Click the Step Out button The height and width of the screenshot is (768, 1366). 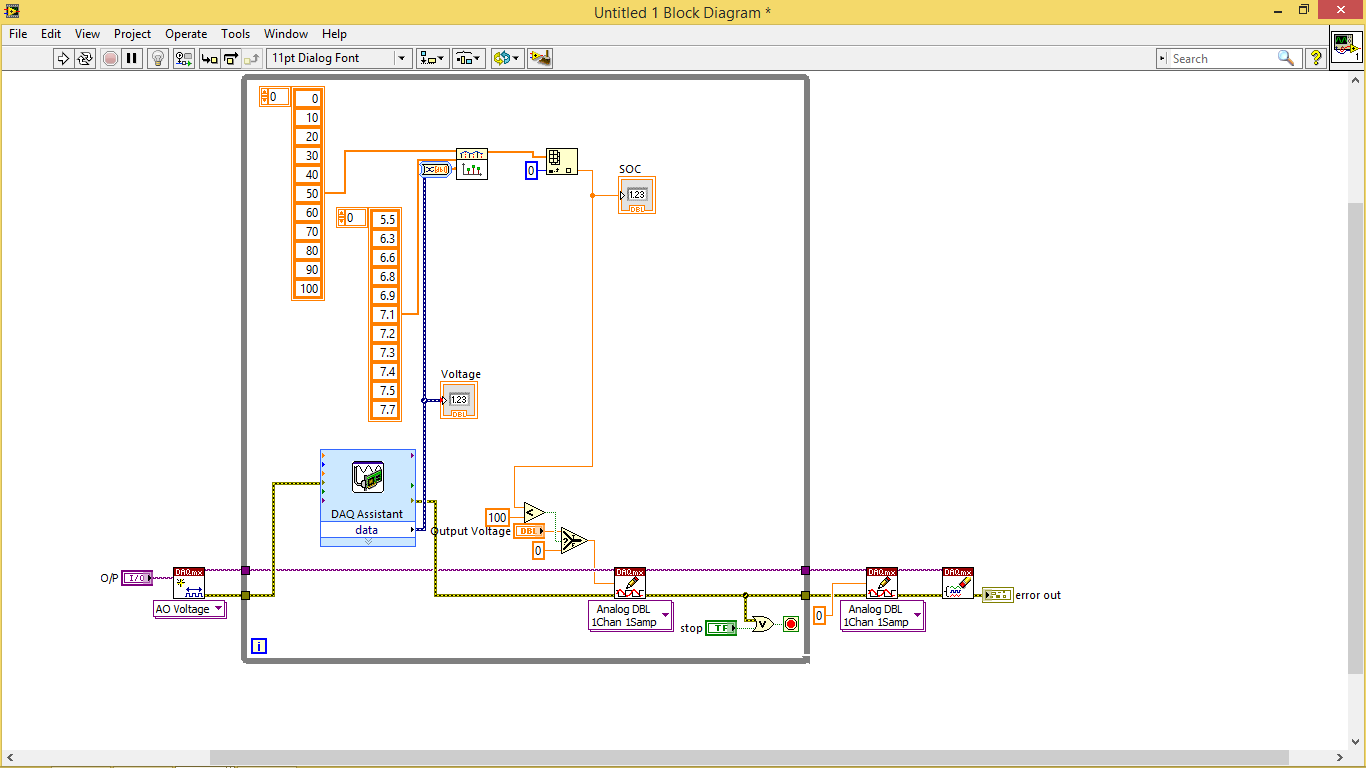[x=253, y=58]
